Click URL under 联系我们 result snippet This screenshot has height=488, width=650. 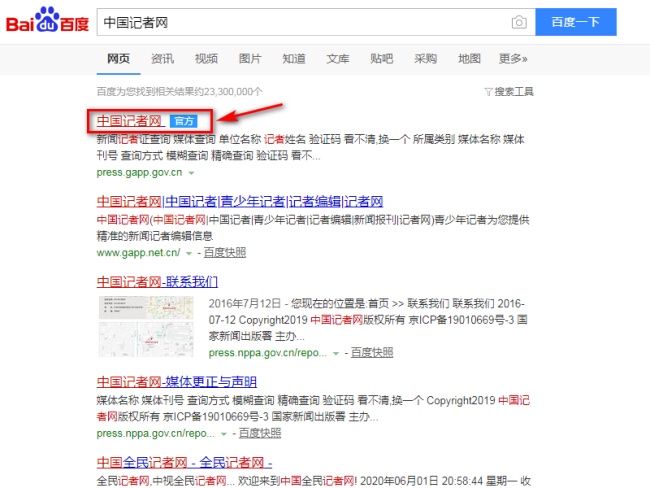click(x=268, y=353)
